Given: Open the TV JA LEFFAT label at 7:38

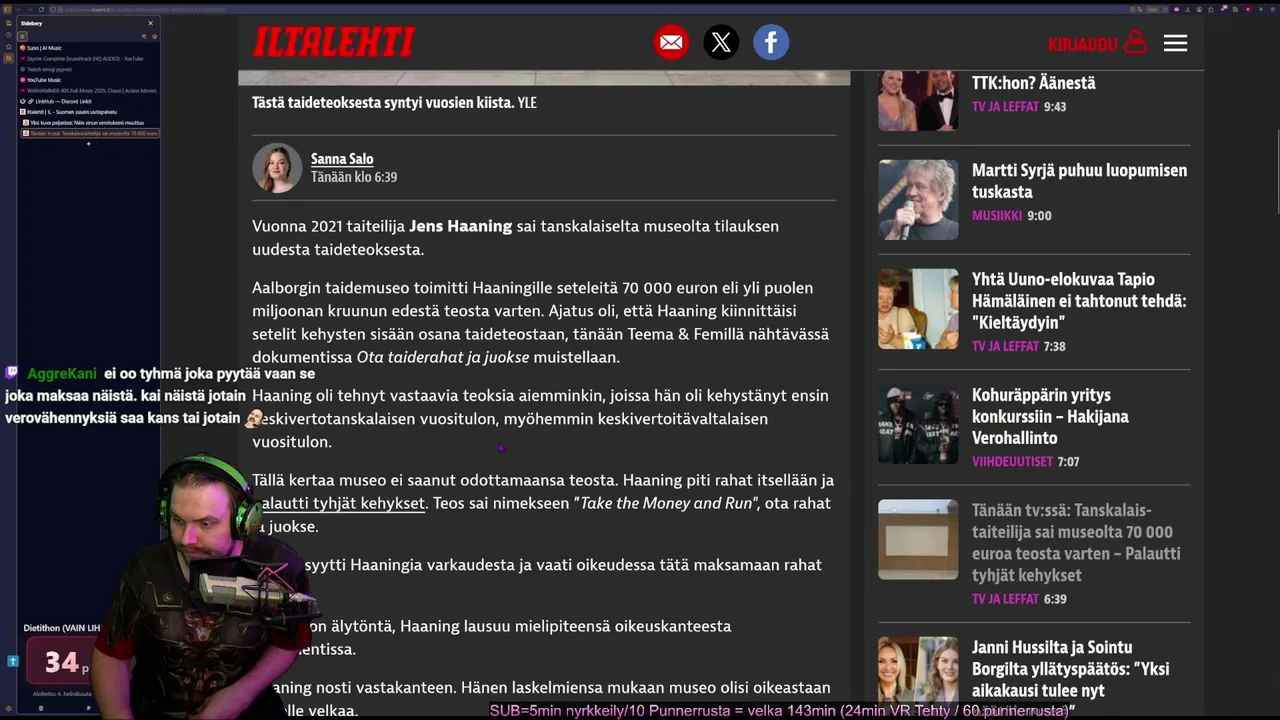Looking at the screenshot, I should pyautogui.click(x=1005, y=346).
